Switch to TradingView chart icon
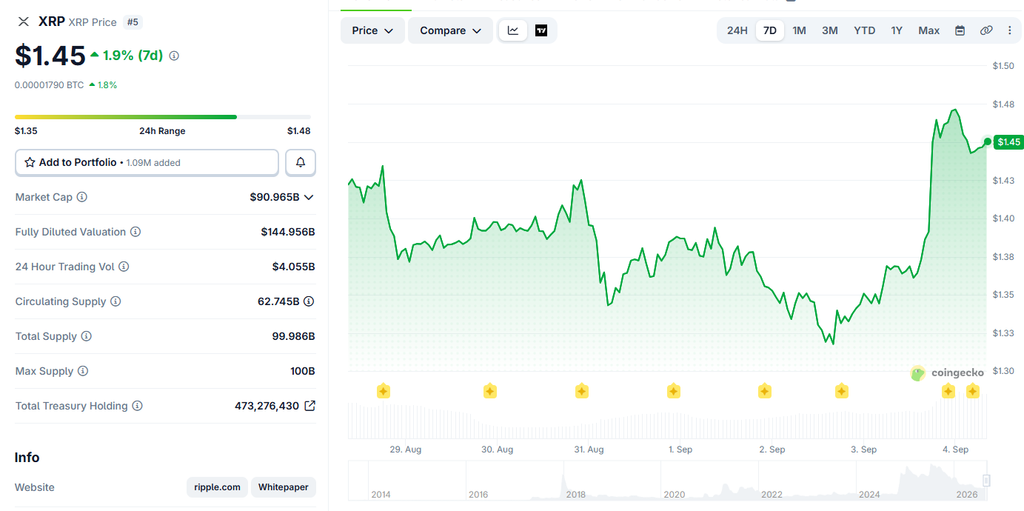The height and width of the screenshot is (511, 1024). point(541,31)
